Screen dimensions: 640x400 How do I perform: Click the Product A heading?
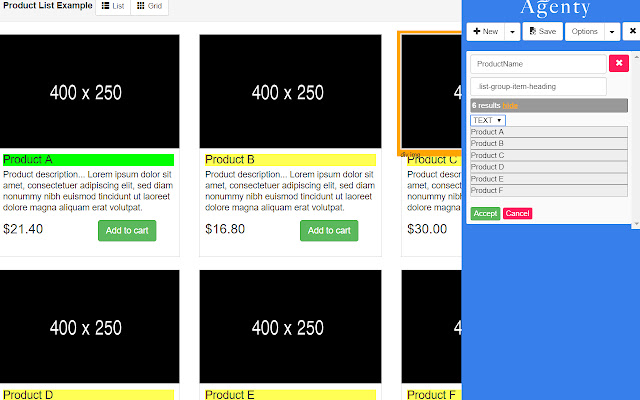[x=88, y=160]
